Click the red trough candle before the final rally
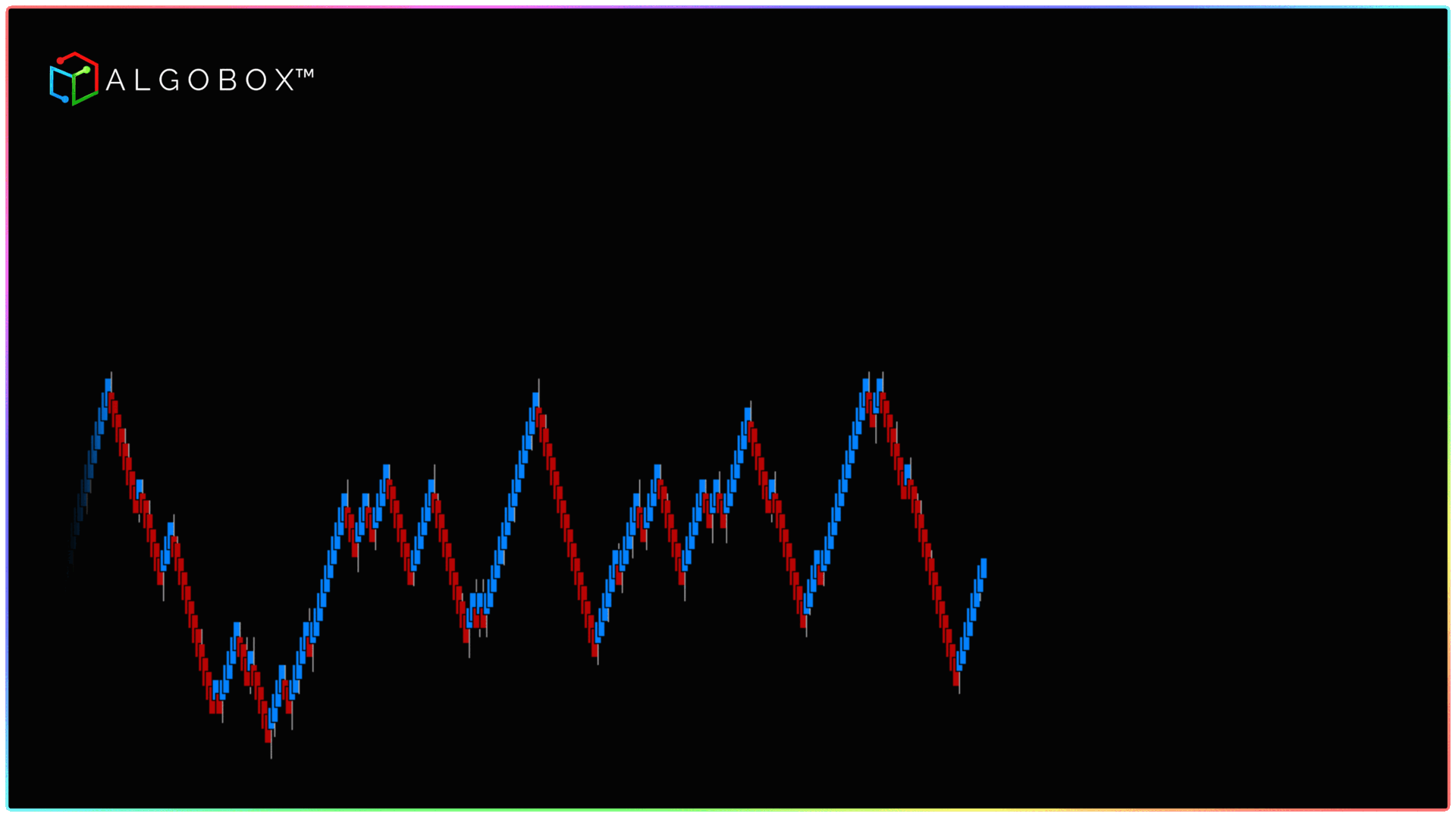 [x=956, y=677]
